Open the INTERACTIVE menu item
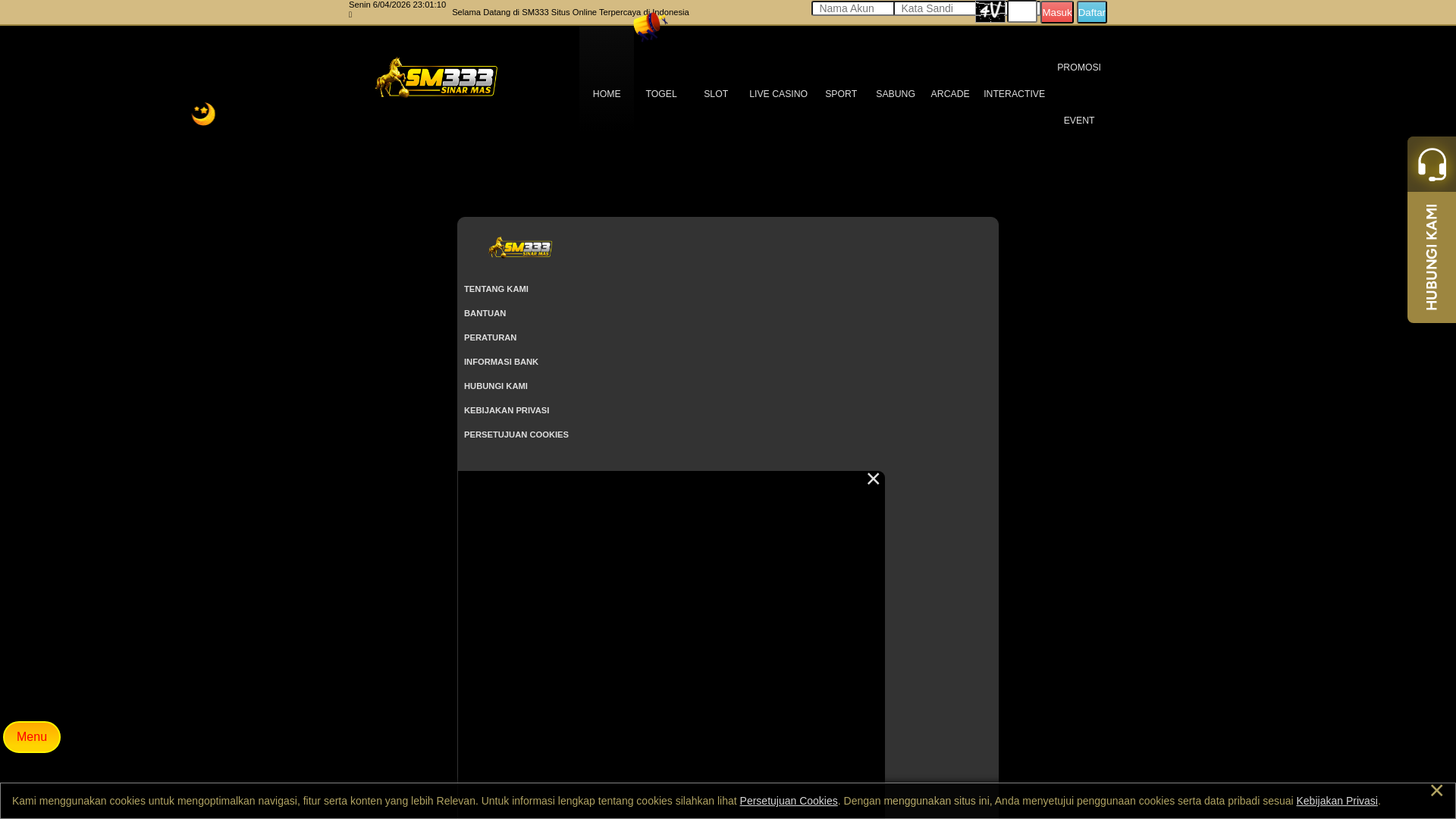 pos(1014,94)
